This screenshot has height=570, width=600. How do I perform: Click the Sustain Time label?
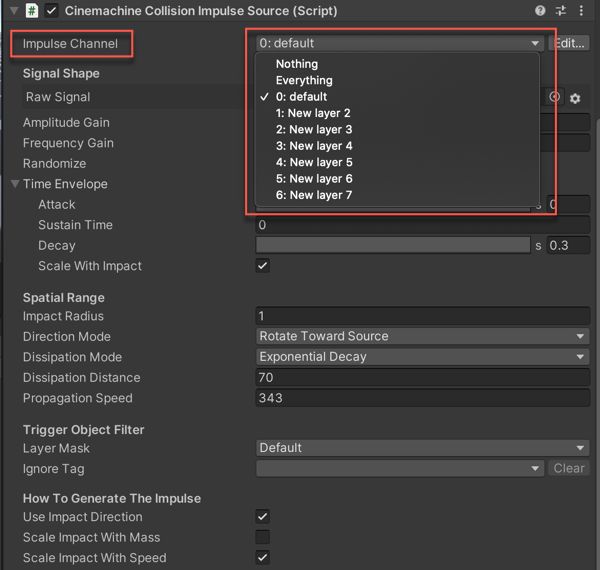click(75, 225)
